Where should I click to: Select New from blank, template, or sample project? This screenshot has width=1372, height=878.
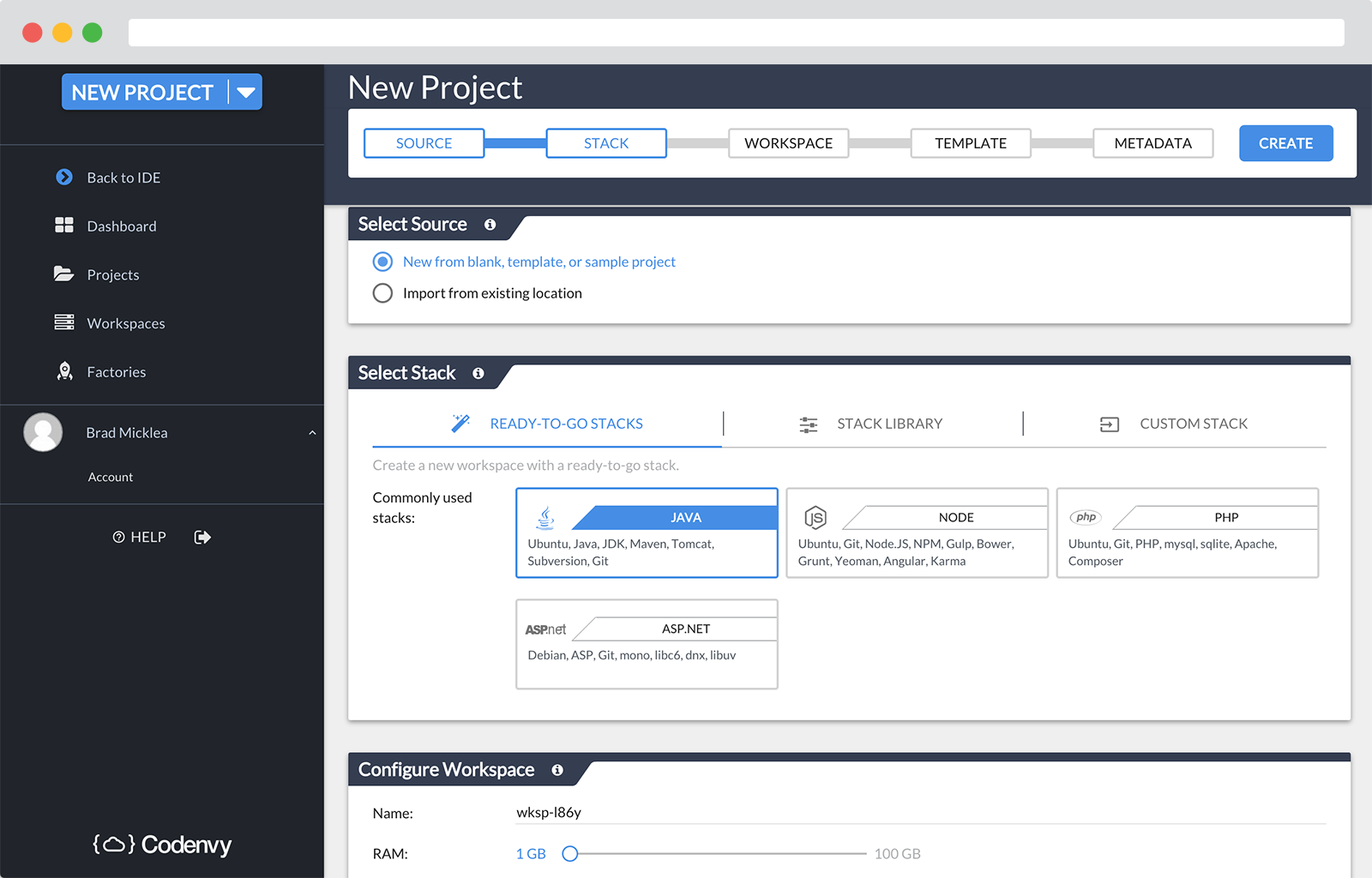[x=382, y=262]
